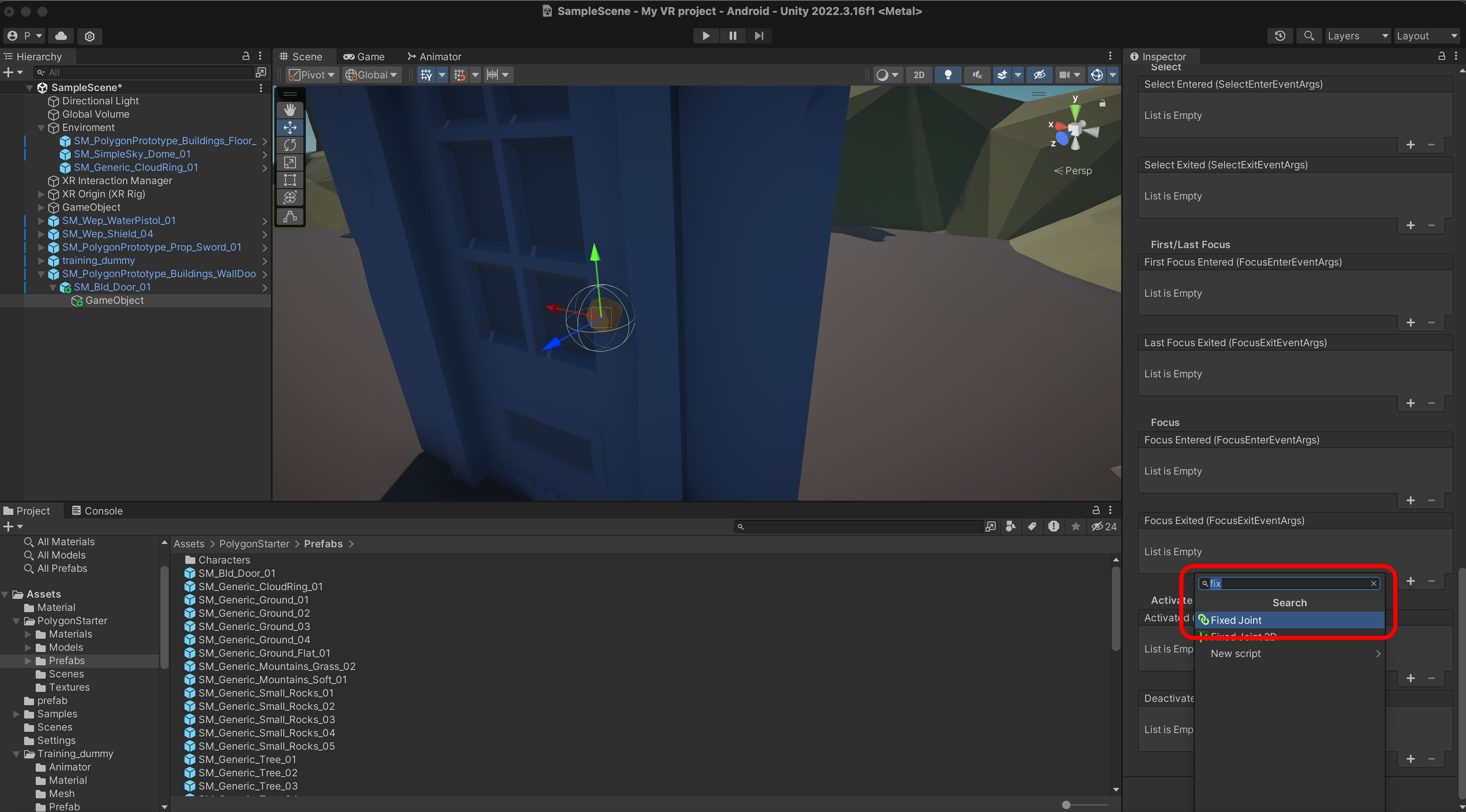
Task: Select the Rect transform tool
Action: 290,180
